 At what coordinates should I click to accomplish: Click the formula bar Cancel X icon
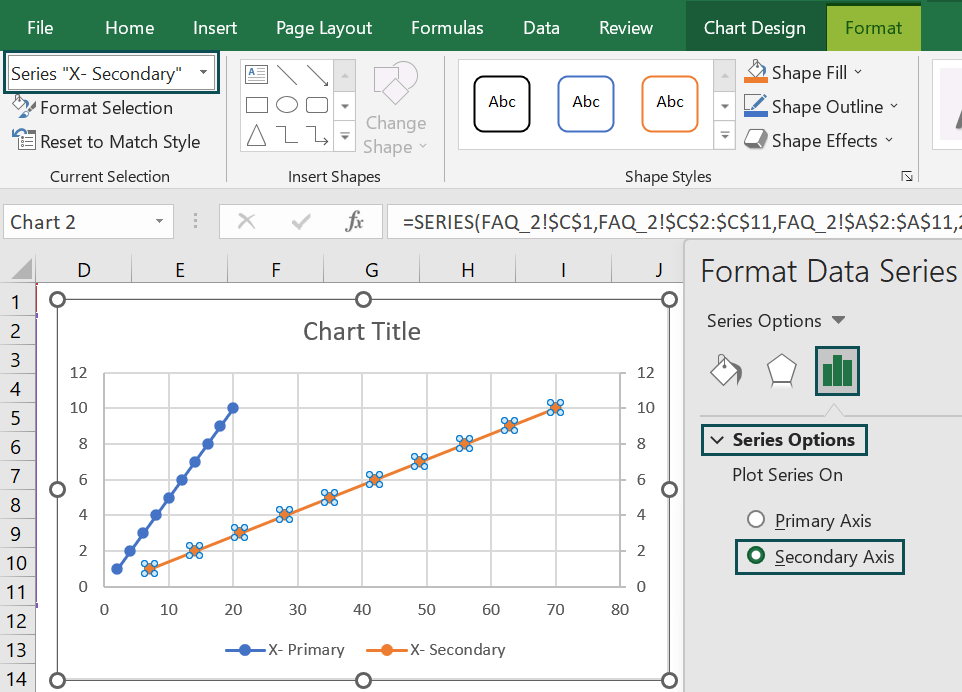pyautogui.click(x=247, y=221)
